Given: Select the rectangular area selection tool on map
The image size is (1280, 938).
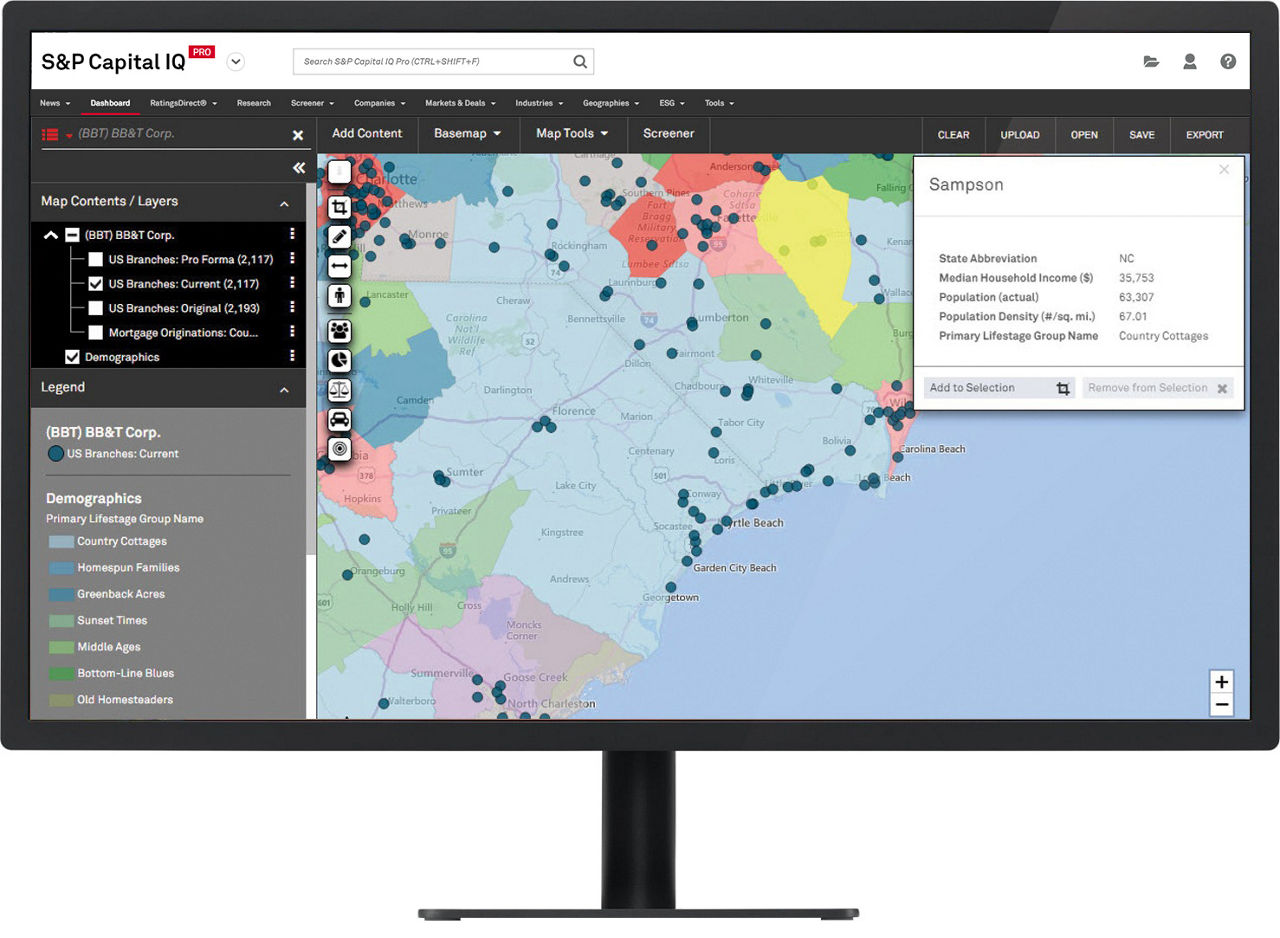Looking at the screenshot, I should tap(339, 207).
